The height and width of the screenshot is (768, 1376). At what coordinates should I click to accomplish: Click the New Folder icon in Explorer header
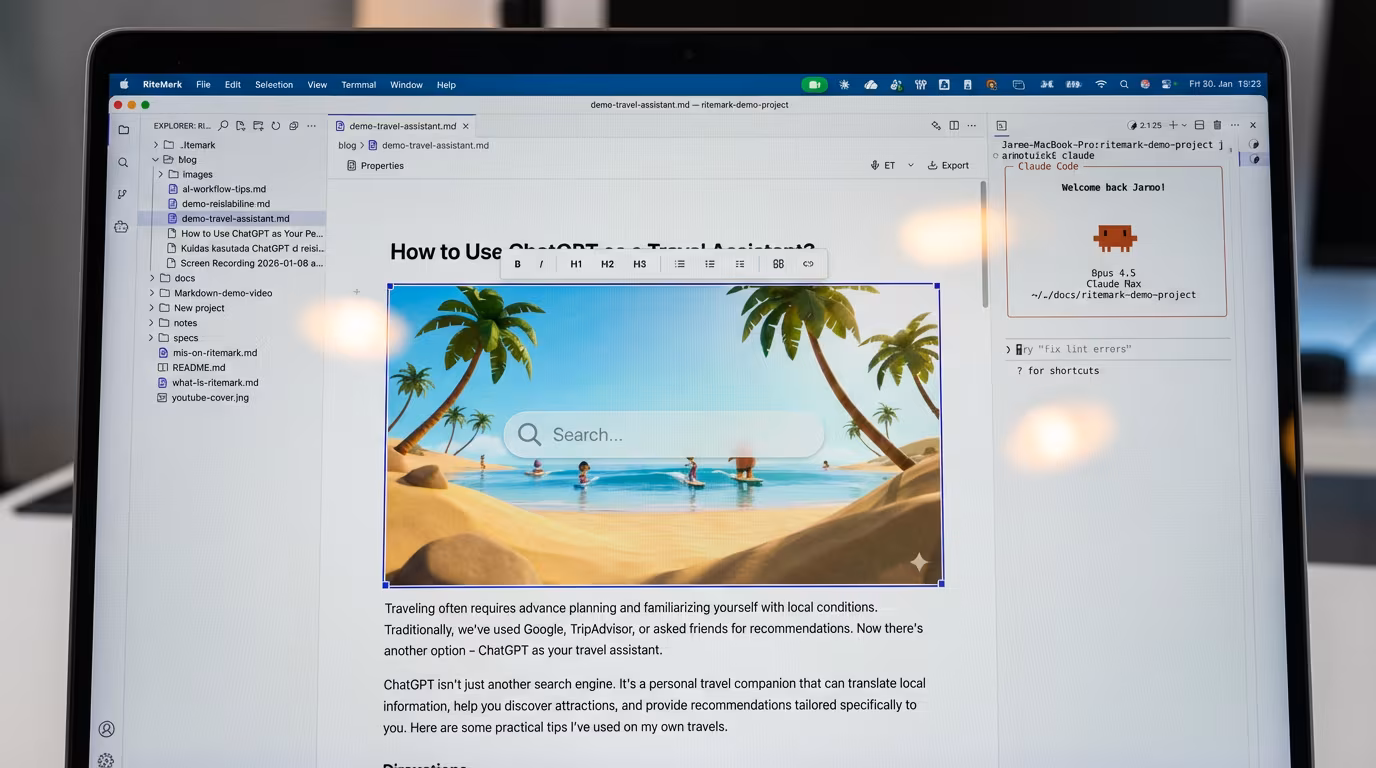tap(258, 126)
